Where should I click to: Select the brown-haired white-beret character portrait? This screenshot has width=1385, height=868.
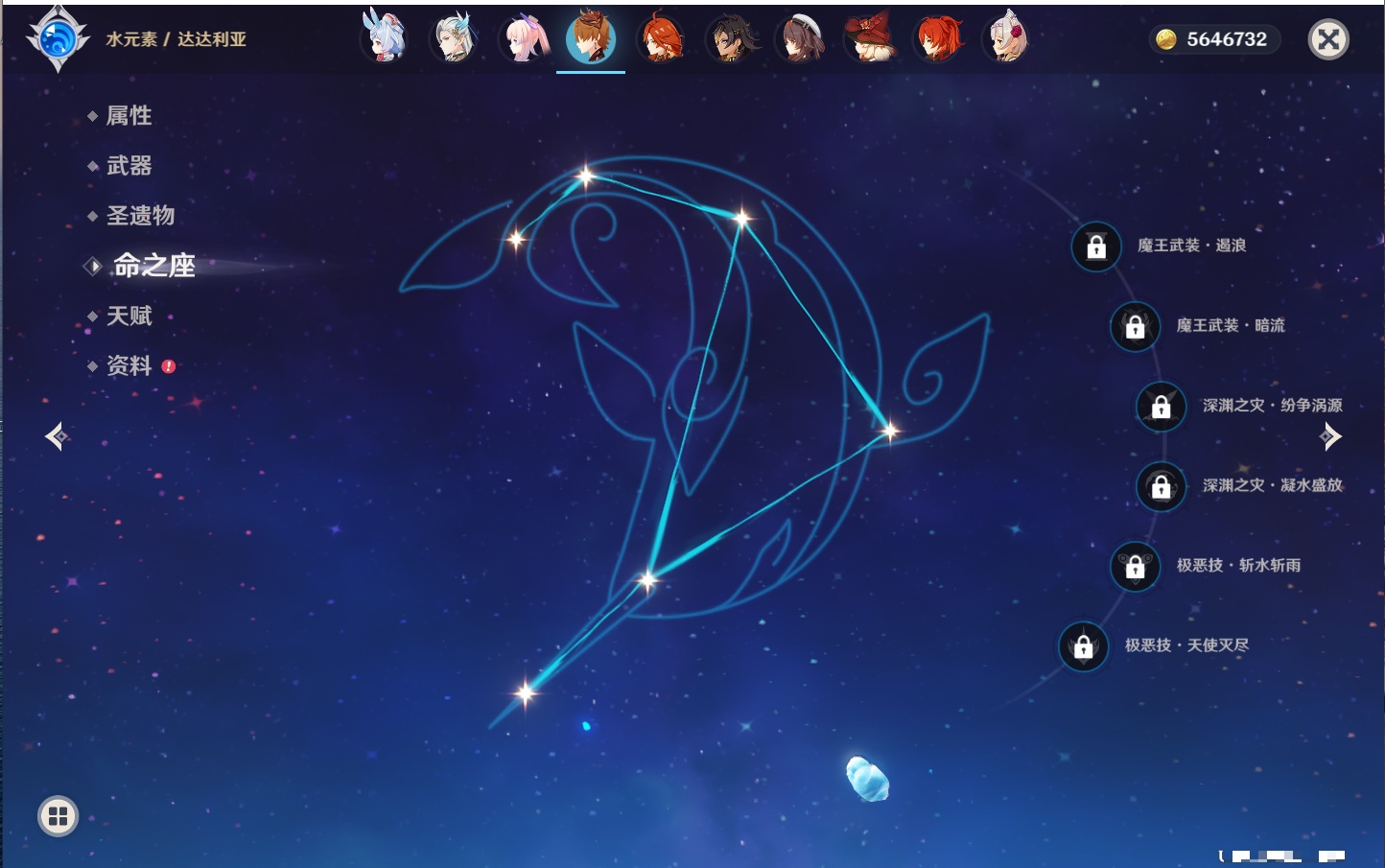tap(800, 38)
